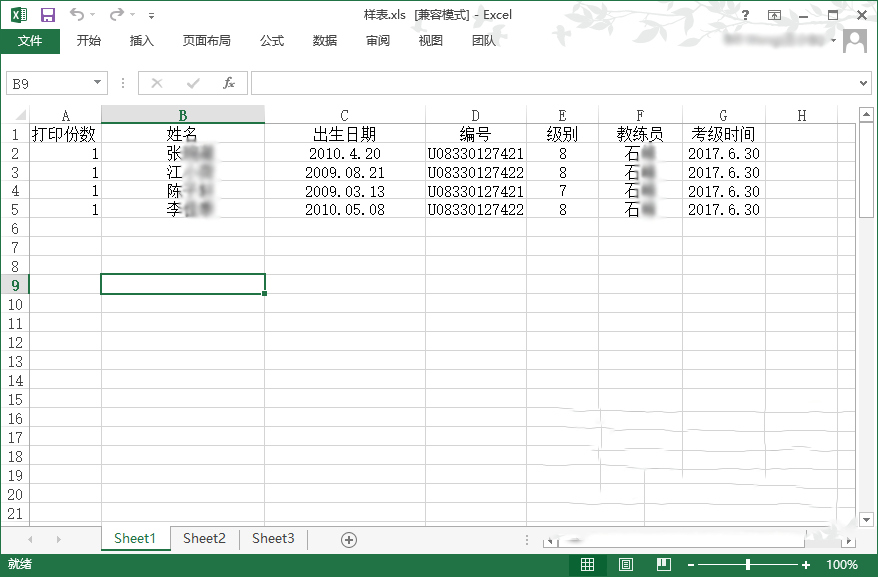Expand the formula bar
The width and height of the screenshot is (878, 577).
point(864,83)
